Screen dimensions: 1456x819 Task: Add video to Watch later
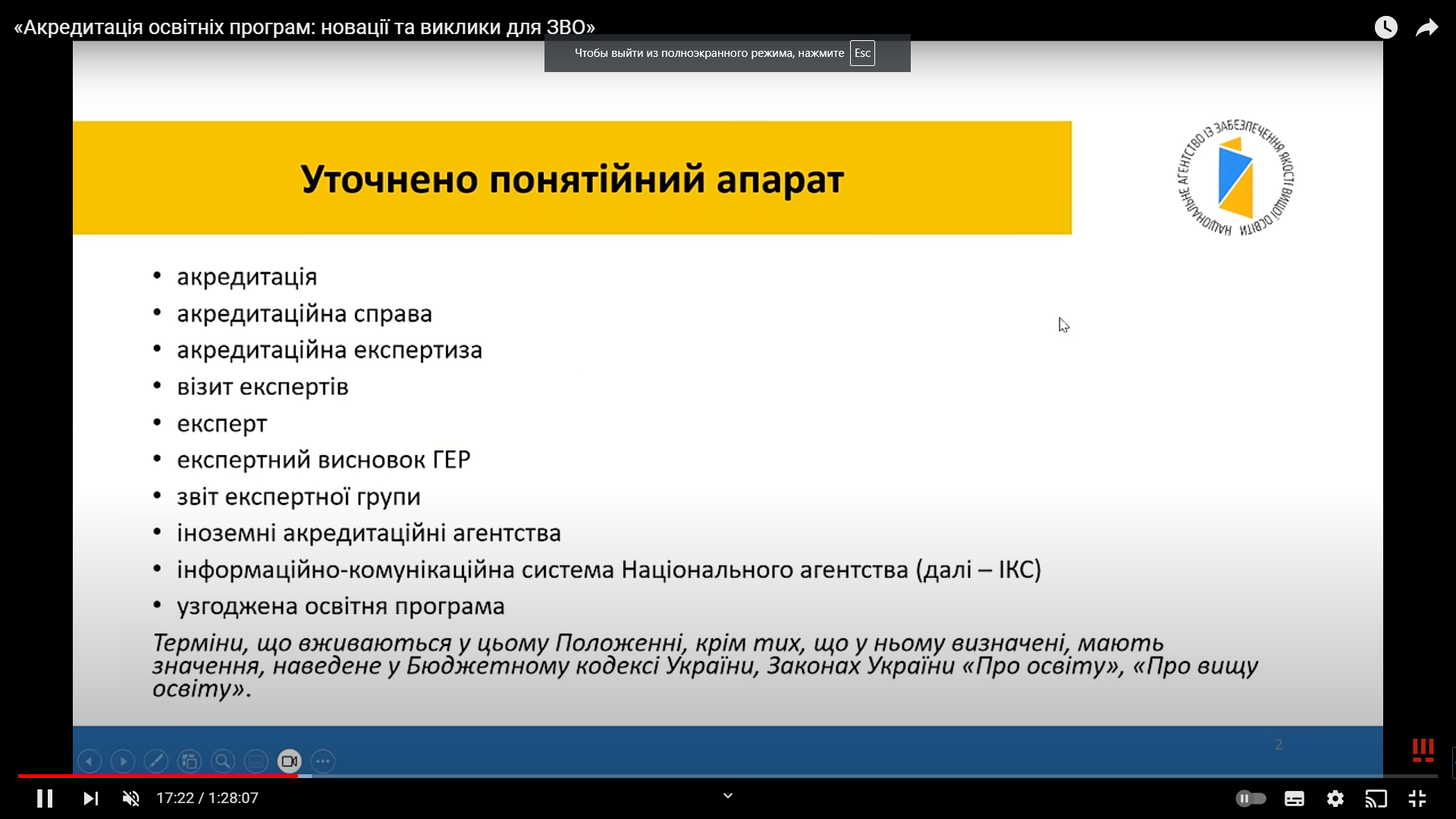point(1386,27)
